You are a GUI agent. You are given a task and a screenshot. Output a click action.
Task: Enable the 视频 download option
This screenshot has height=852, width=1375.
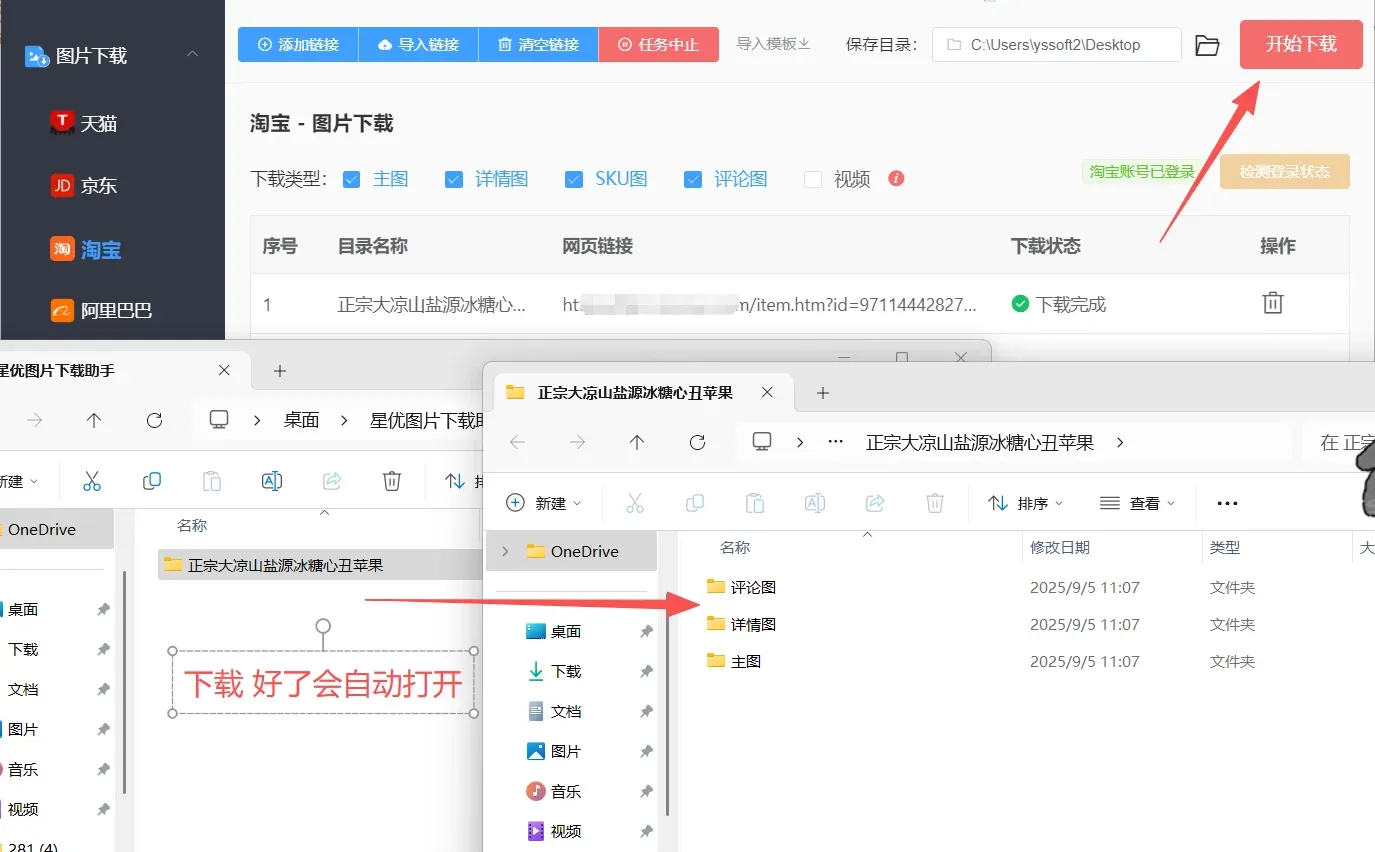[812, 178]
